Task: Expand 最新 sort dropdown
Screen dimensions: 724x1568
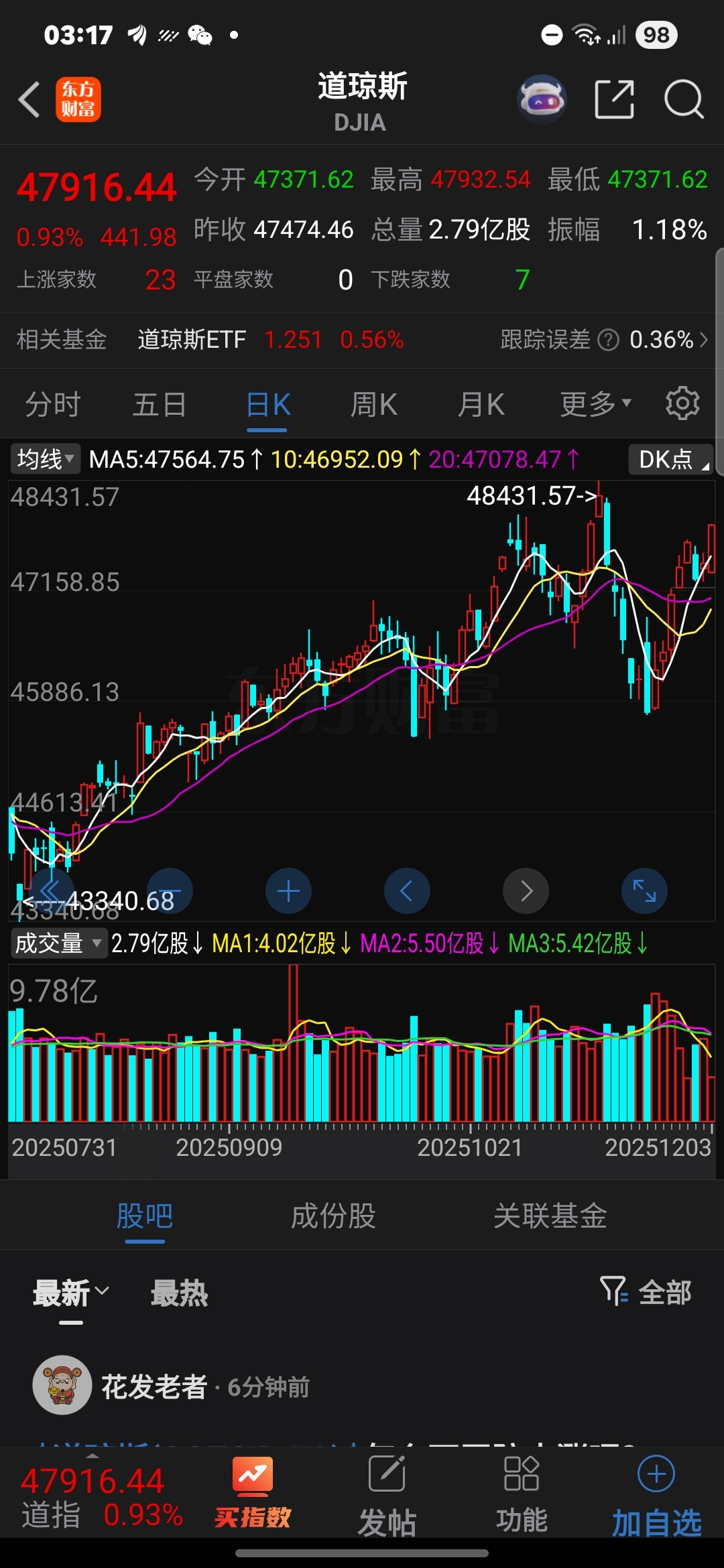Action: point(71,1293)
